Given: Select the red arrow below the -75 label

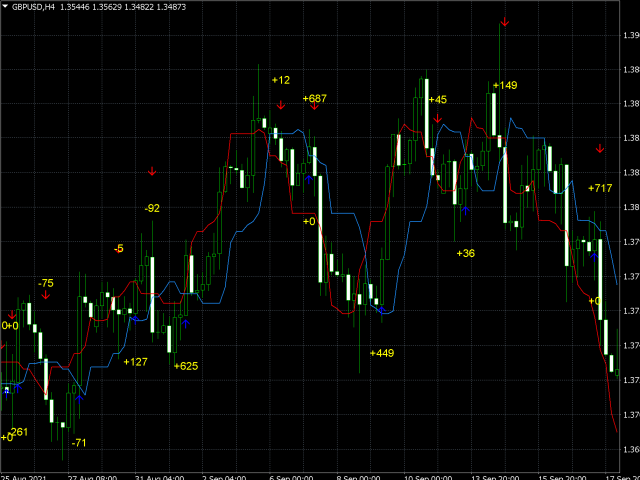Looking at the screenshot, I should [45, 296].
